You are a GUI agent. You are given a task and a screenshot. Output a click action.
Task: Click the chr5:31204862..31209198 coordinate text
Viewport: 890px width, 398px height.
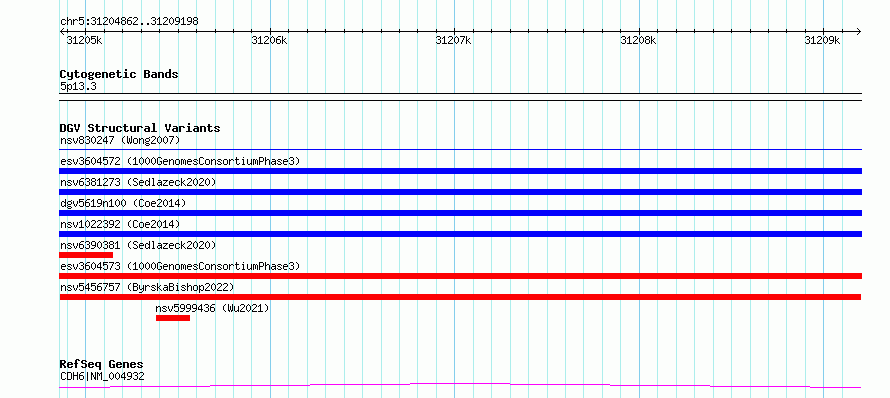click(129, 22)
